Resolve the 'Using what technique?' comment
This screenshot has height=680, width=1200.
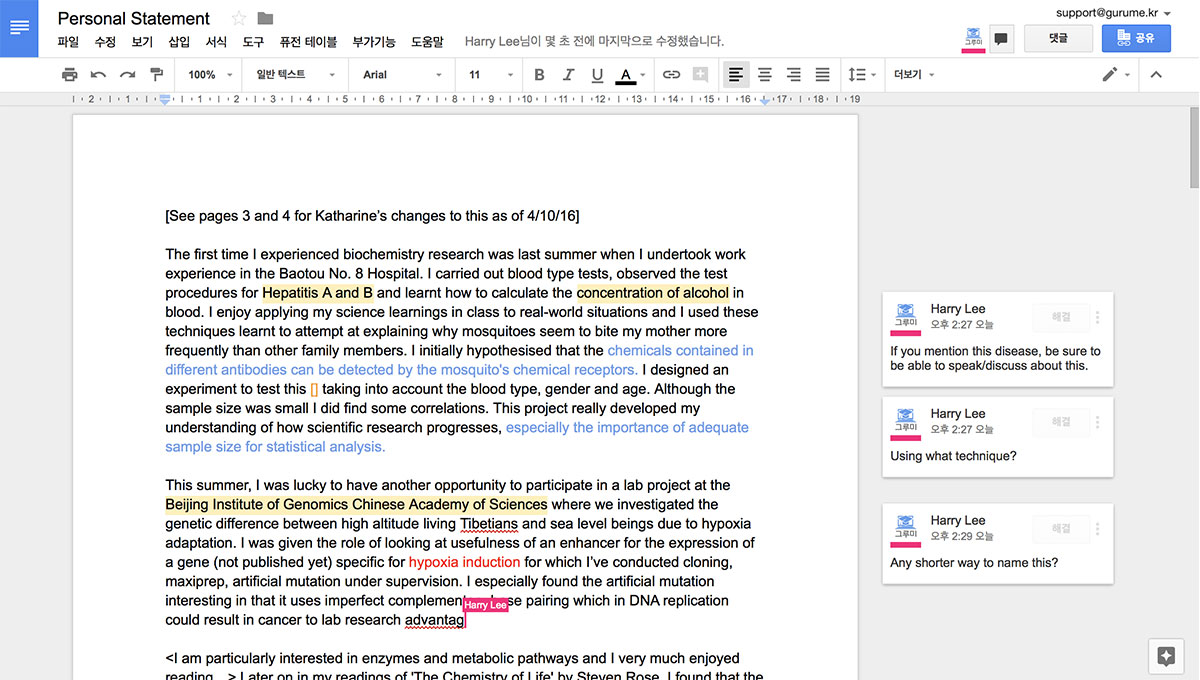1061,423
